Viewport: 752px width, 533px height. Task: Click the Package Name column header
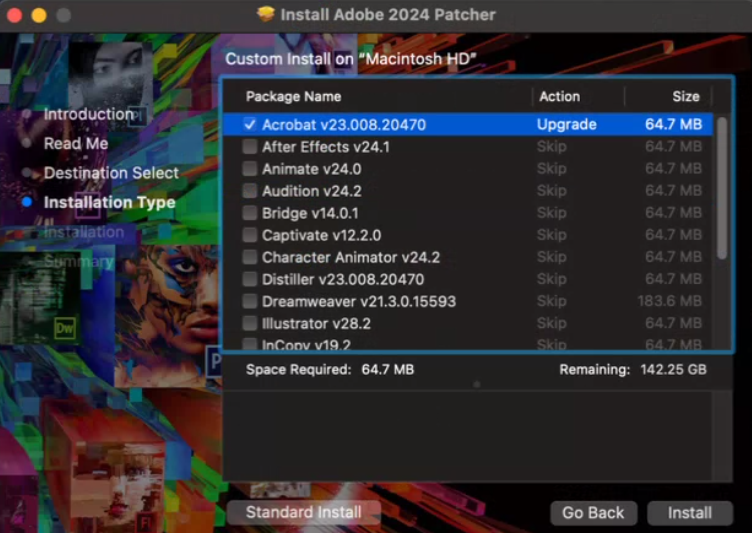tap(294, 97)
